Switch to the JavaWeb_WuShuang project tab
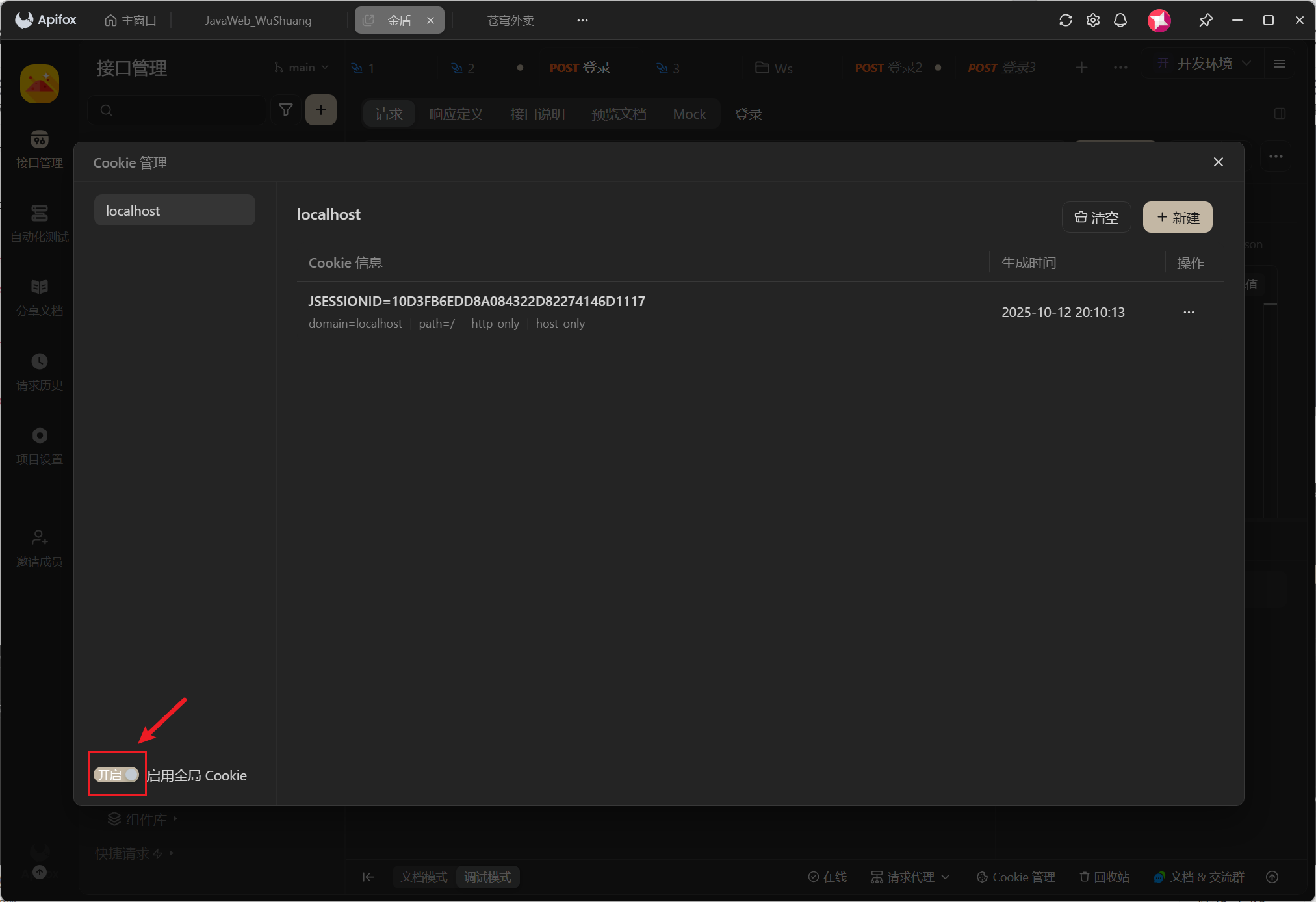The height and width of the screenshot is (902, 1316). point(258,20)
